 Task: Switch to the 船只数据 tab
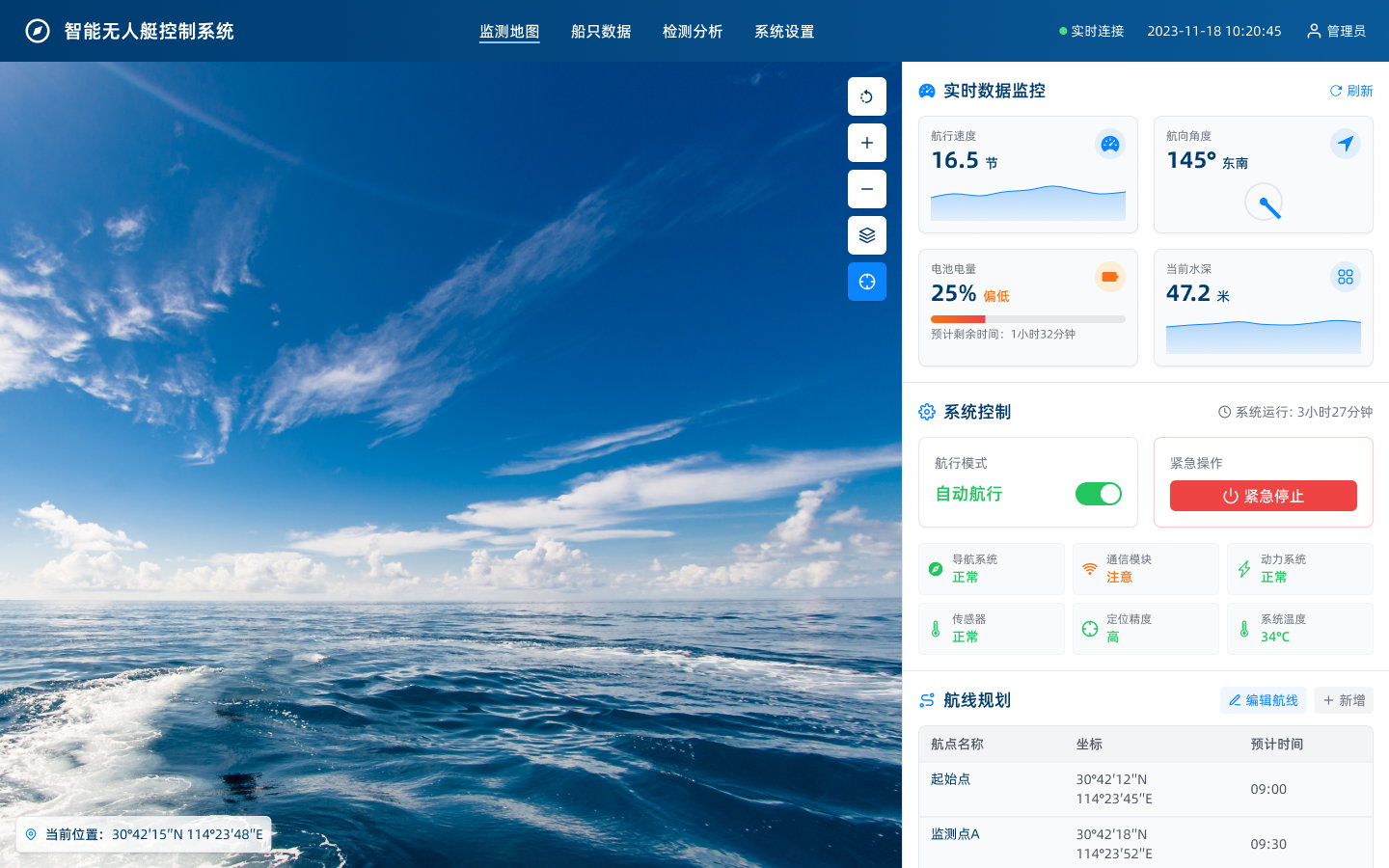pos(601,32)
